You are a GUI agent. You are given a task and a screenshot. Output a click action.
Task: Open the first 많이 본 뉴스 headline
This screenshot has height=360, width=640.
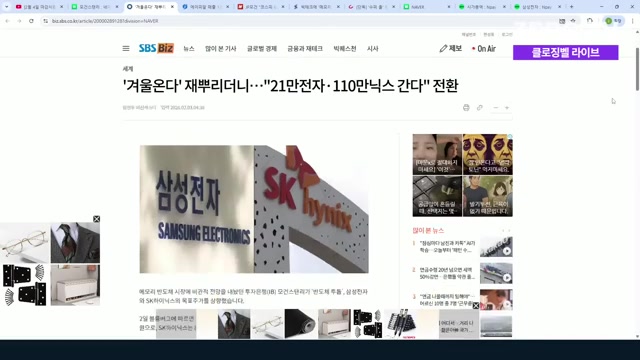(x=447, y=247)
